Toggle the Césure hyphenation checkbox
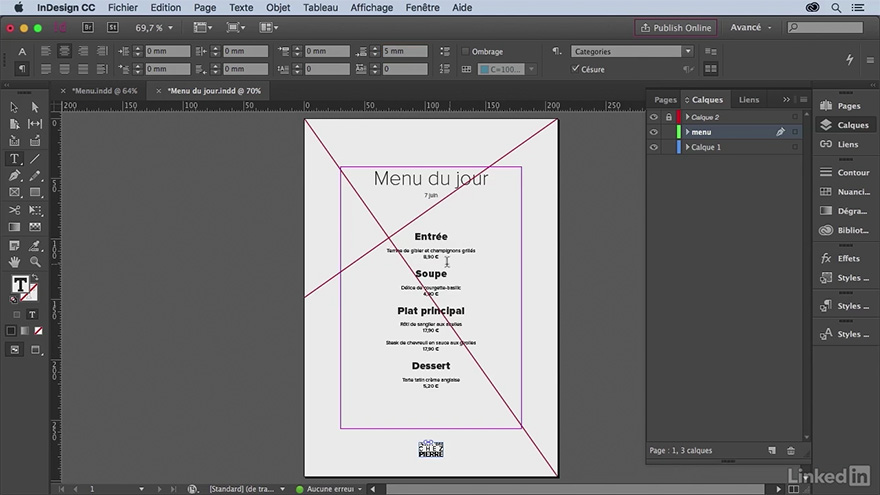 pos(575,69)
